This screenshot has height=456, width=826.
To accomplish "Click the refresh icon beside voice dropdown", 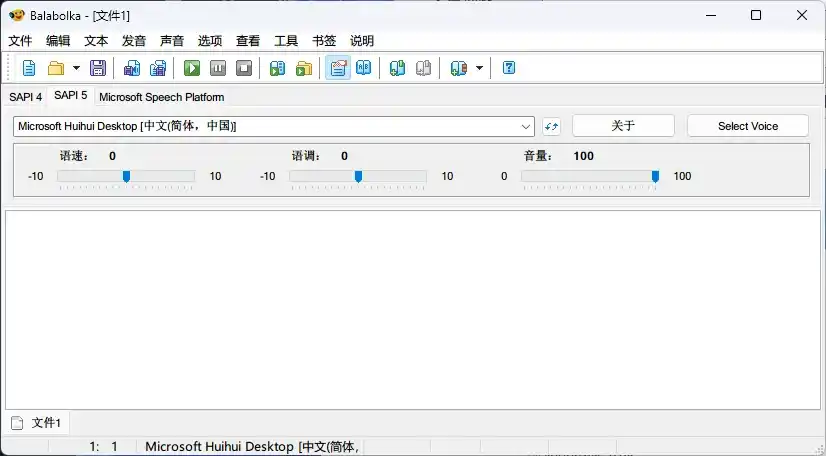I will pyautogui.click(x=552, y=126).
